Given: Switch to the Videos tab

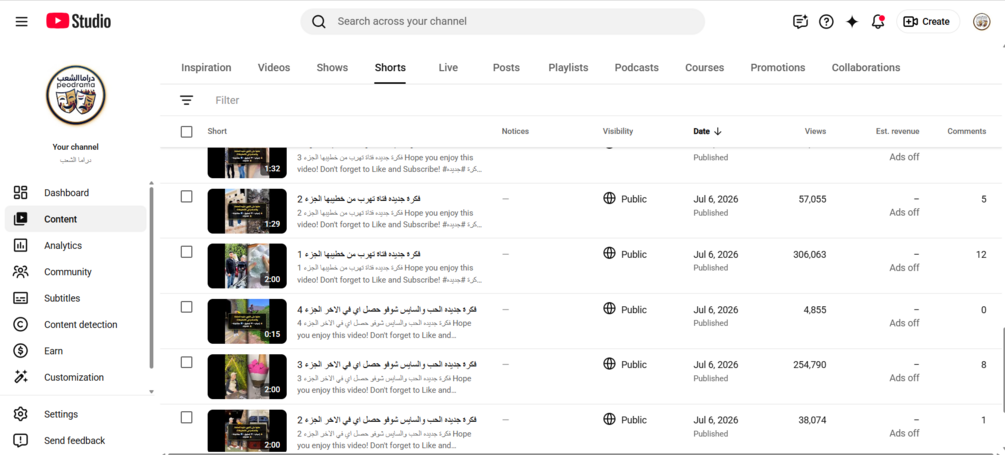Looking at the screenshot, I should (274, 67).
